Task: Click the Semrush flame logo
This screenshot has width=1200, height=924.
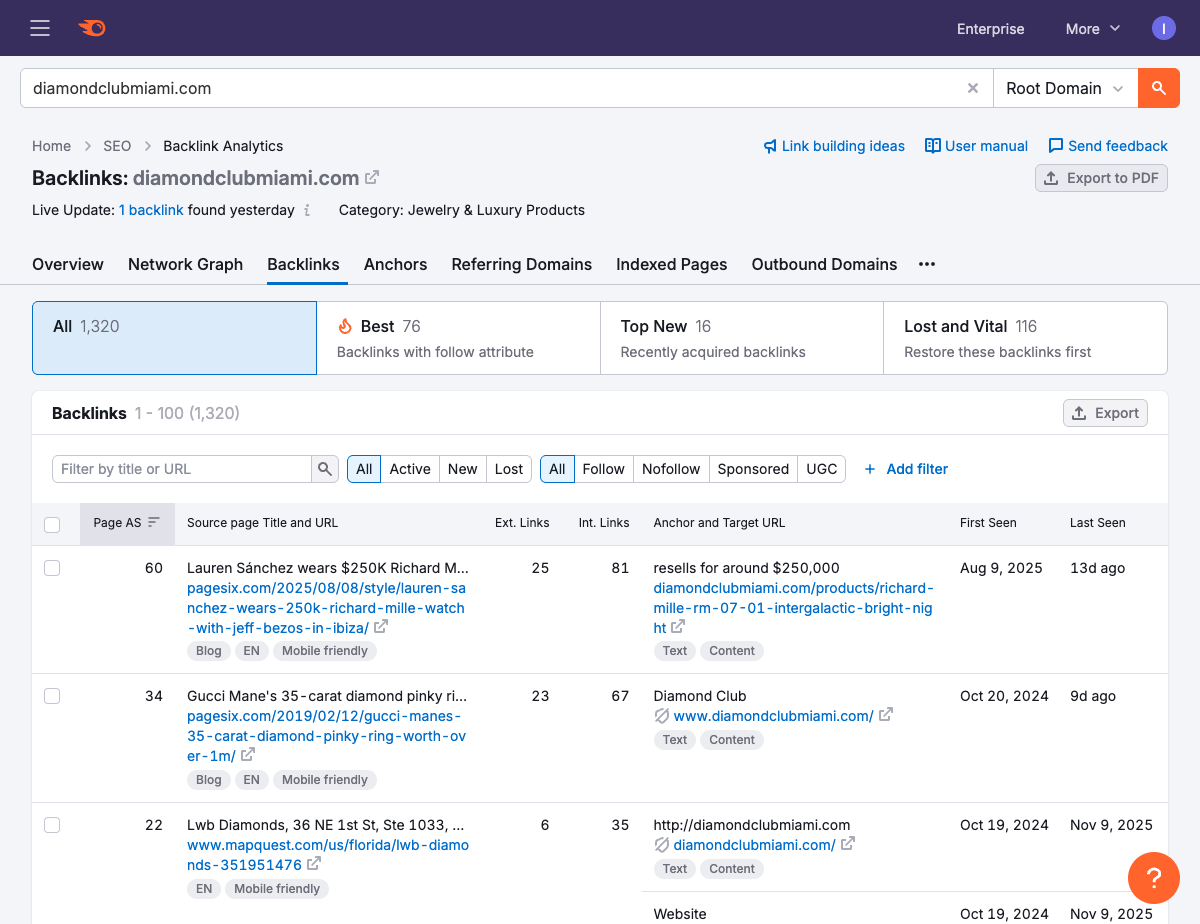Action: (x=92, y=28)
